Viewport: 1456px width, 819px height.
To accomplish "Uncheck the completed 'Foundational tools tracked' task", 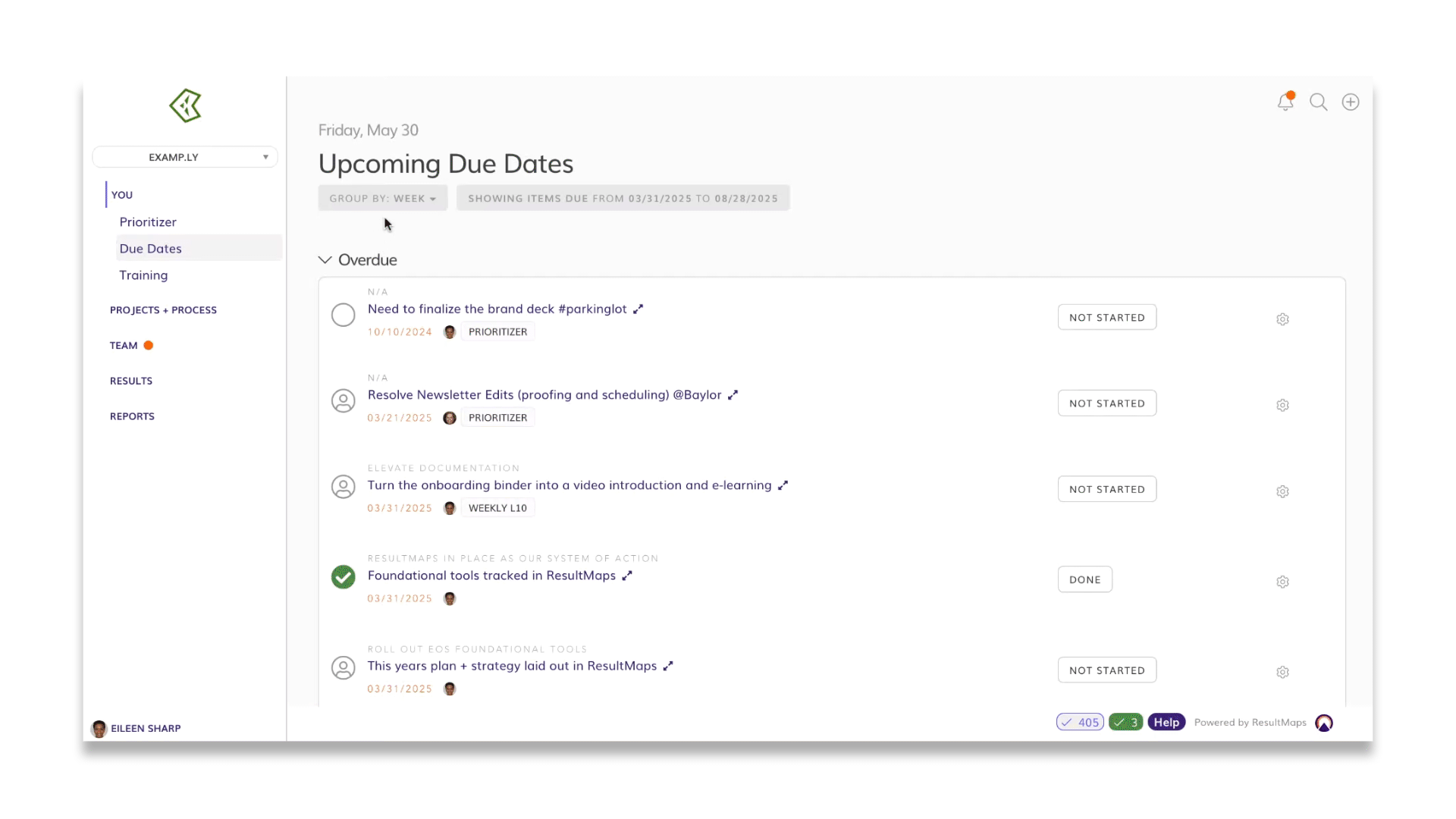I will [343, 577].
